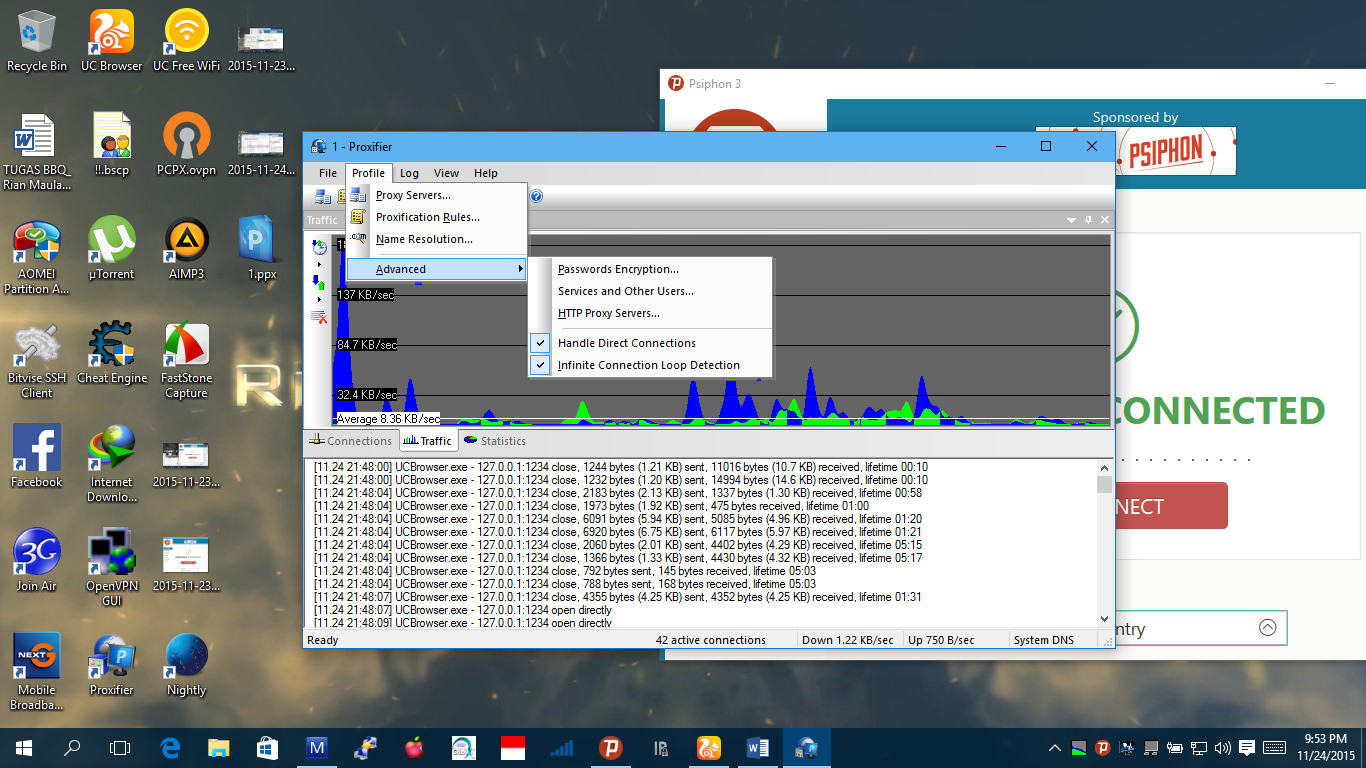This screenshot has height=768, width=1366.
Task: Select the FastStone Capture desktop shortcut
Action: [187, 360]
